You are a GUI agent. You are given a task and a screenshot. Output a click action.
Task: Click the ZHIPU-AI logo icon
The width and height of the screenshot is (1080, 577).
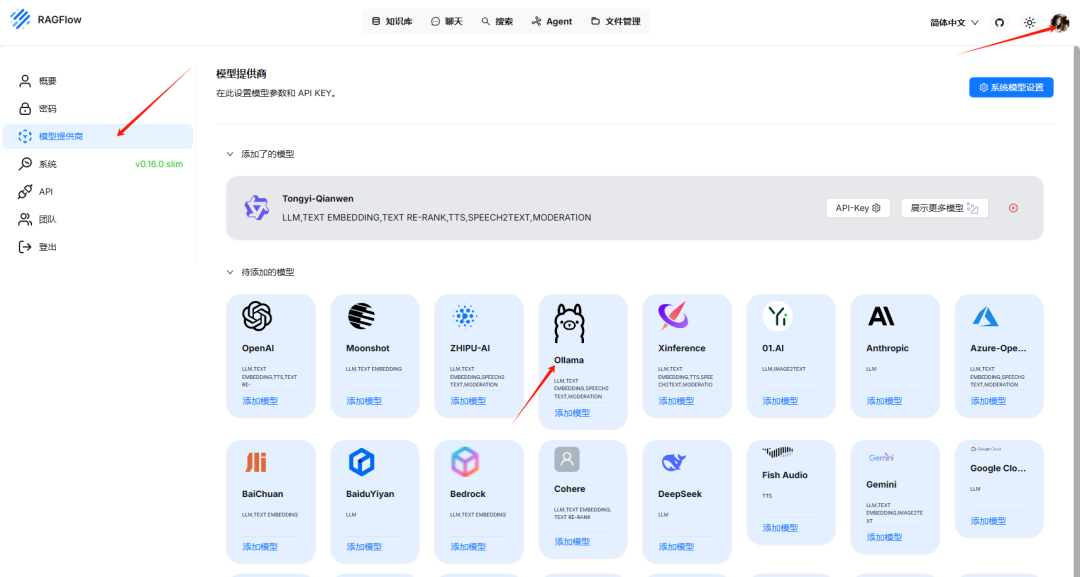click(465, 316)
